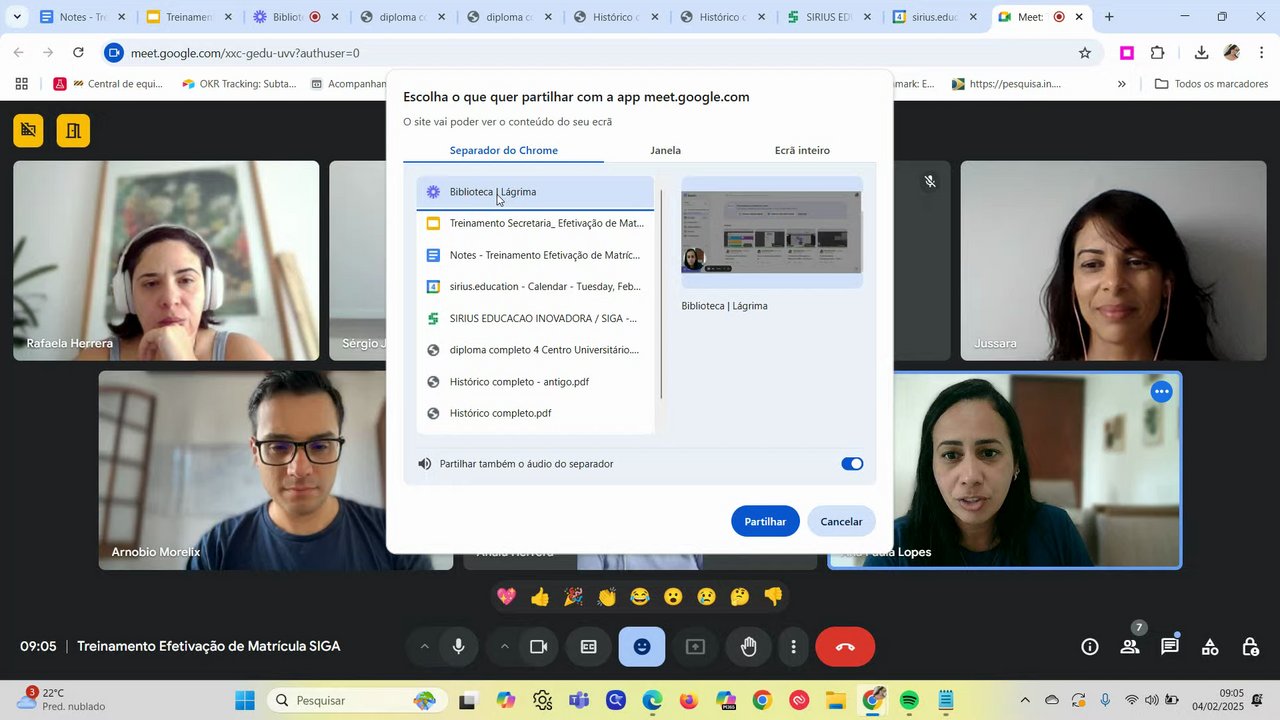
Task: Show the participants people panel
Action: tap(1130, 647)
